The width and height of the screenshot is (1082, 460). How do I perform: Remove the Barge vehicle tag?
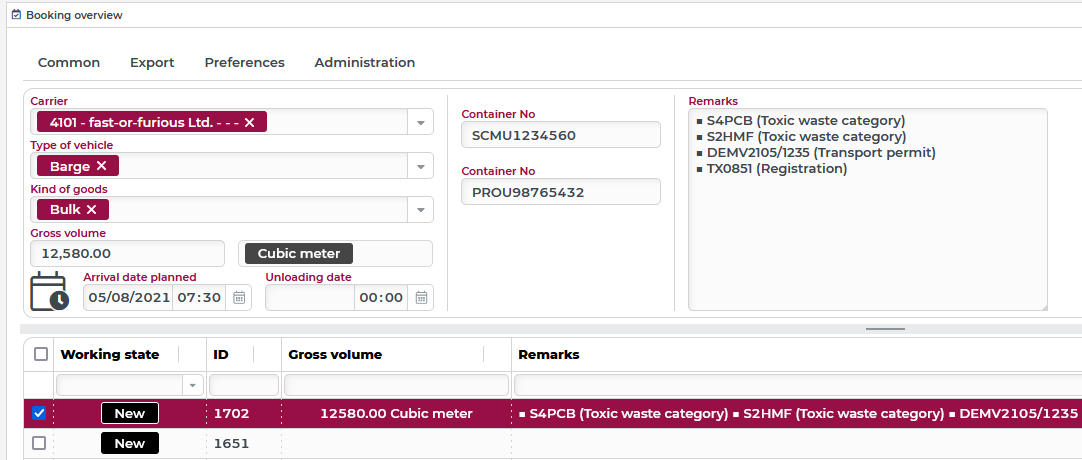(101, 166)
